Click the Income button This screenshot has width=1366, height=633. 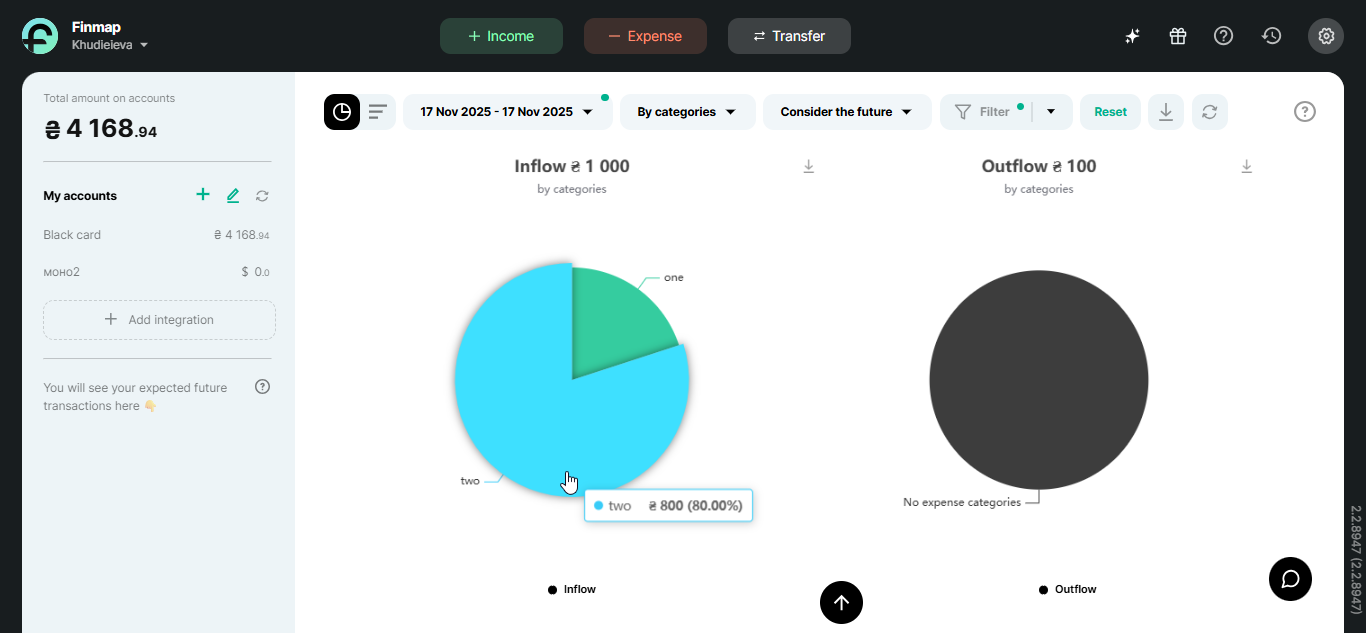coord(501,36)
